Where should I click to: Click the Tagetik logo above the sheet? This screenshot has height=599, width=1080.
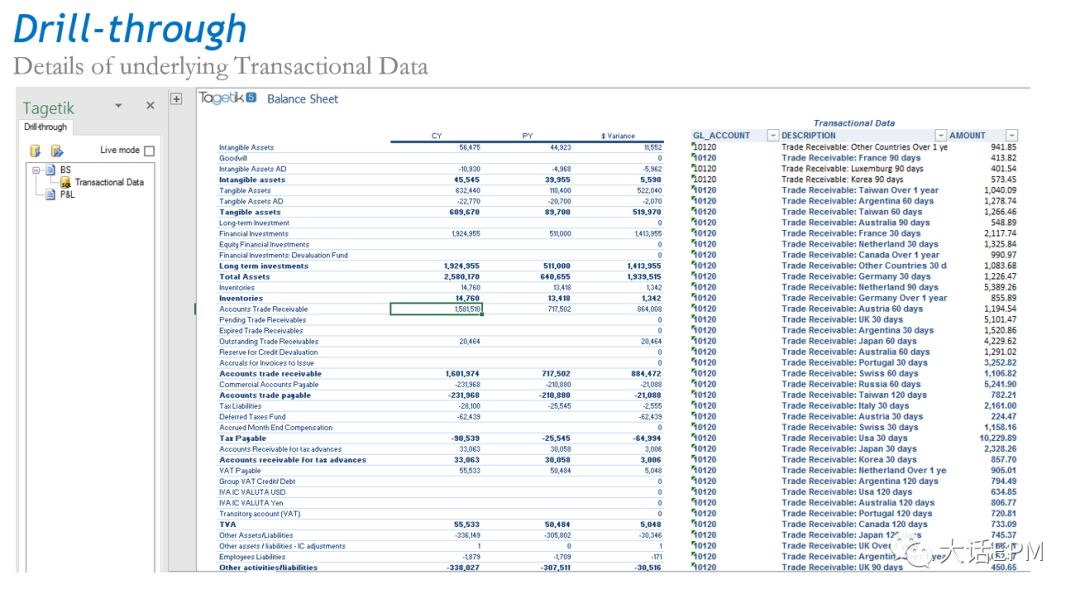pyautogui.click(x=228, y=98)
